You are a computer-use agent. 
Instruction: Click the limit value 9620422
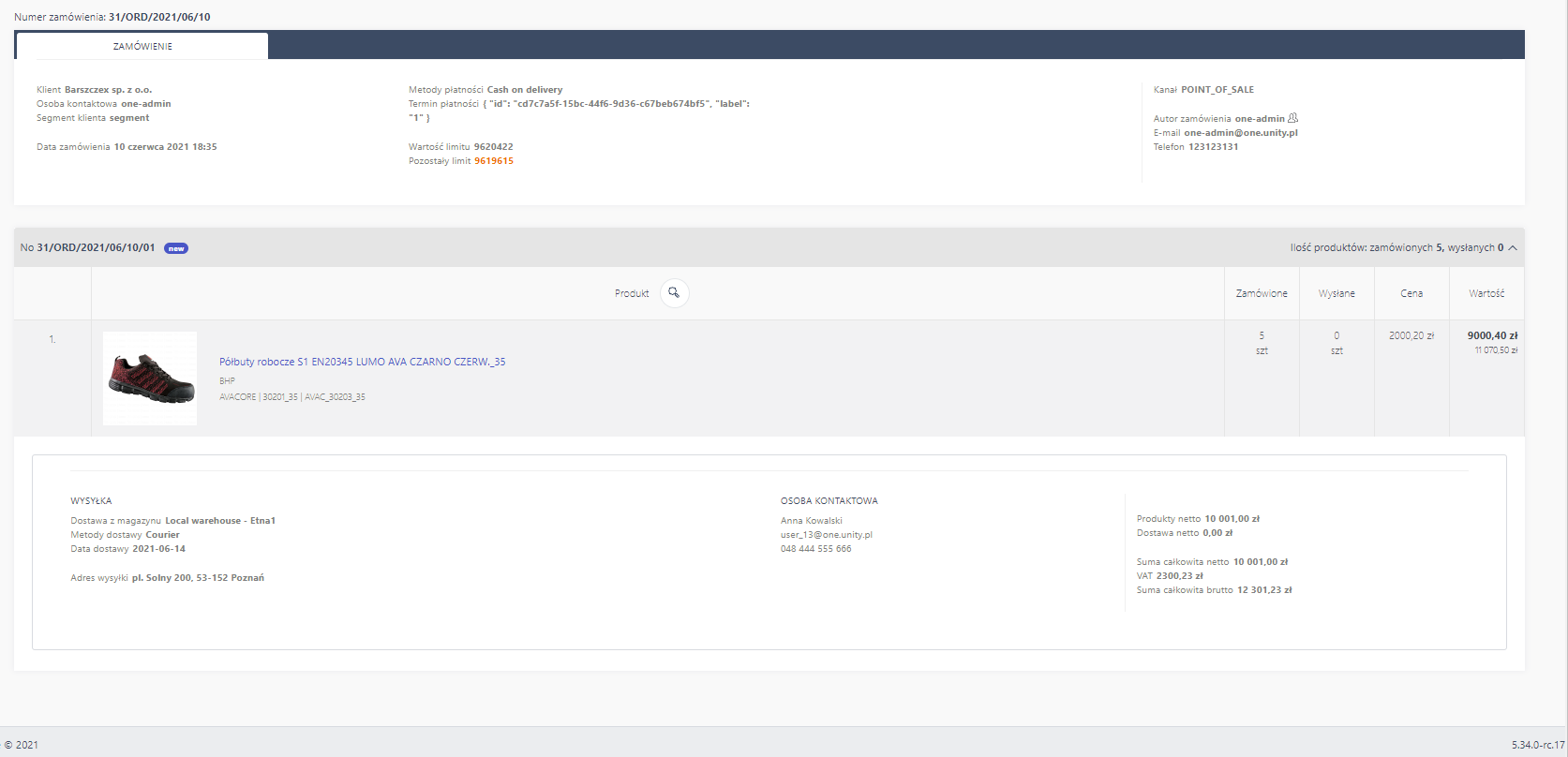[494, 147]
